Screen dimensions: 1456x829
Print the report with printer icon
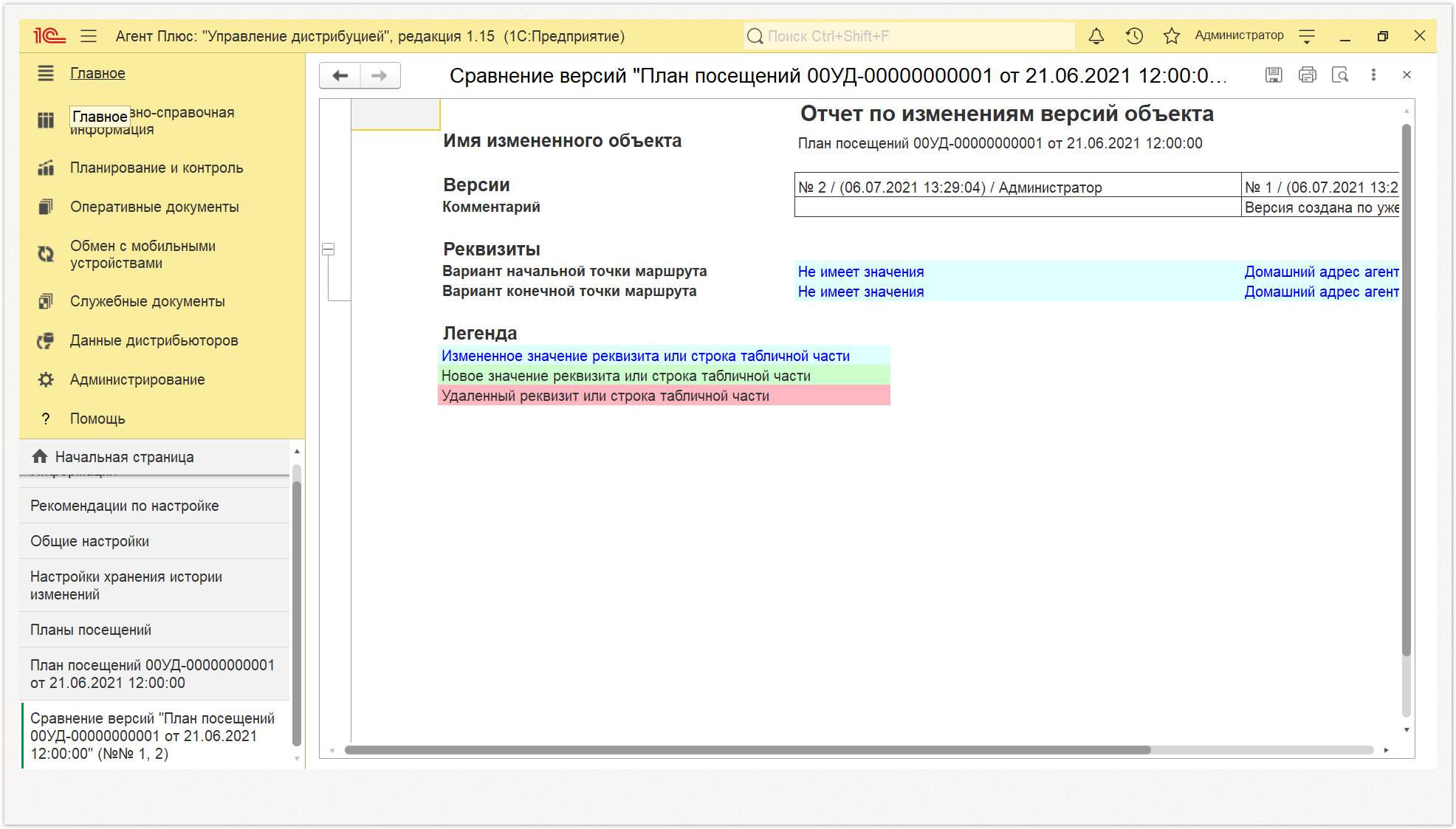(x=1307, y=75)
